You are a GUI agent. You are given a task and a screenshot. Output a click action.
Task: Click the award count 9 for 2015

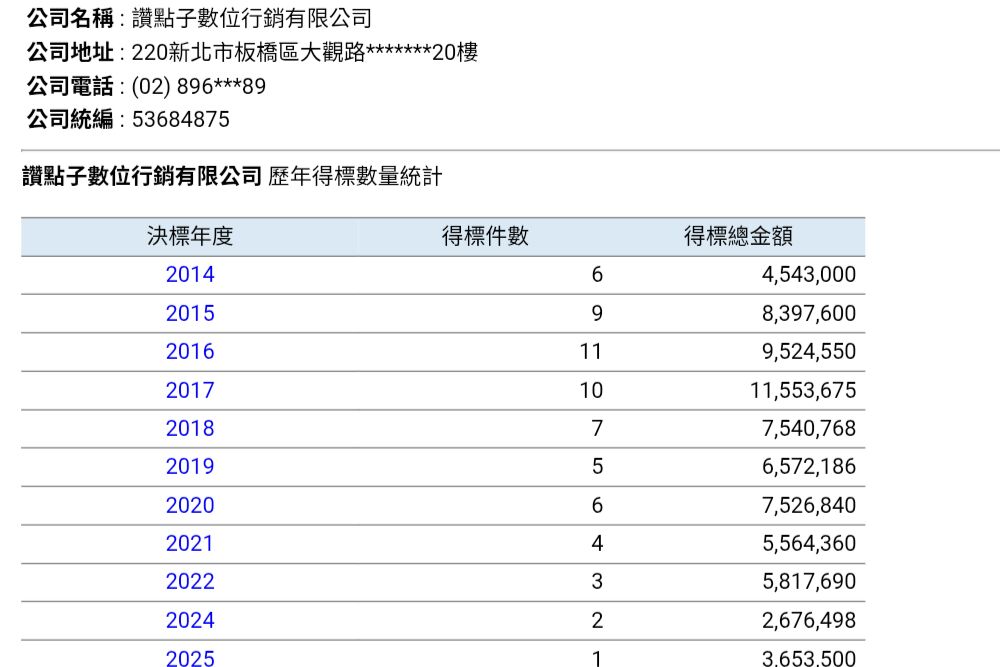597,314
